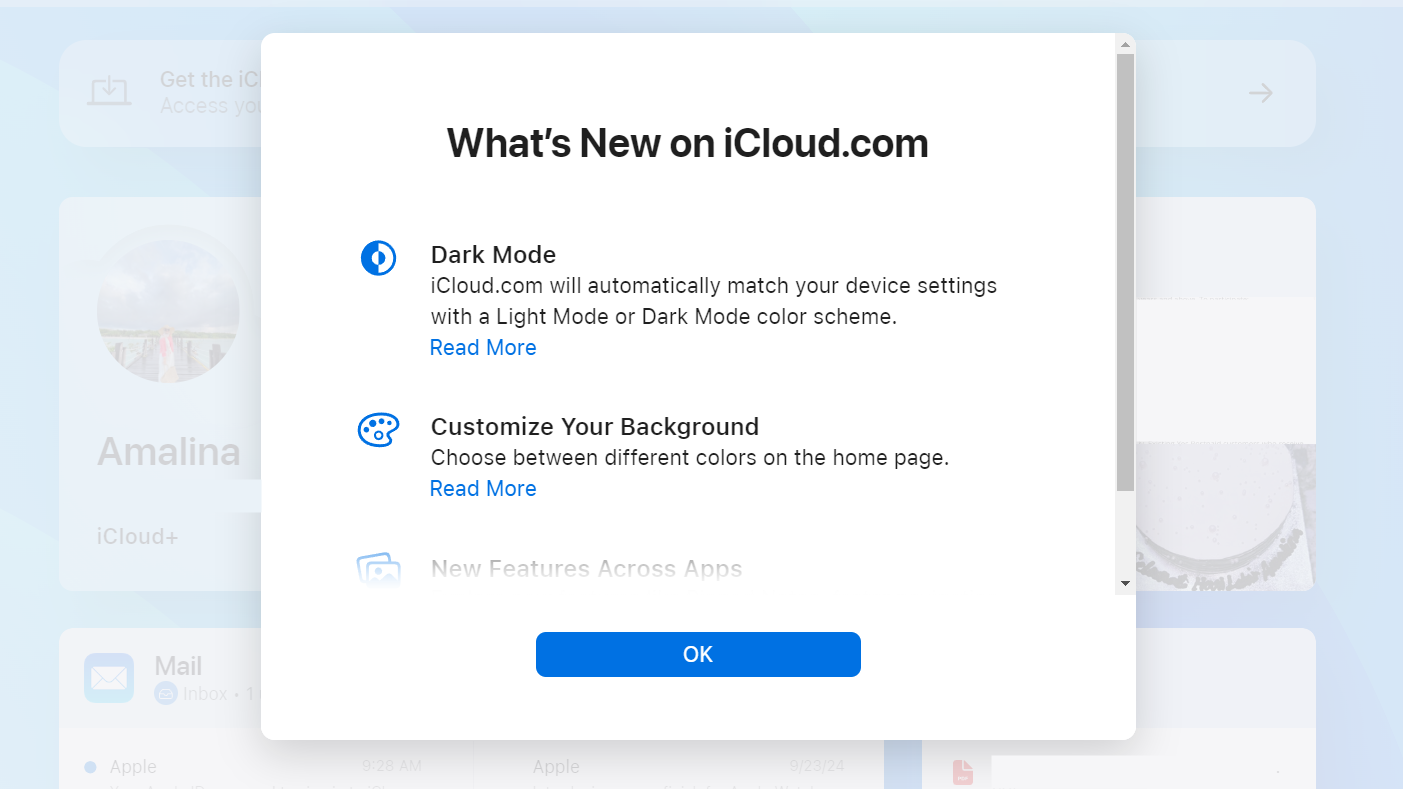Click the Dark Mode half-circle icon
This screenshot has width=1403, height=789.
point(378,258)
